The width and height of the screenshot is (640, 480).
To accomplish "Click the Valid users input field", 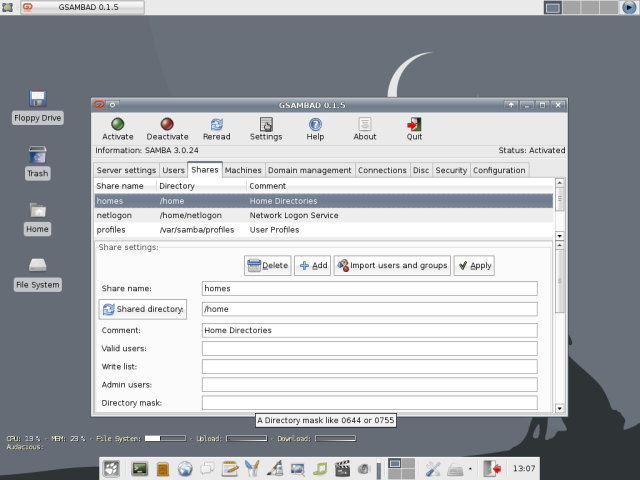I will 369,348.
